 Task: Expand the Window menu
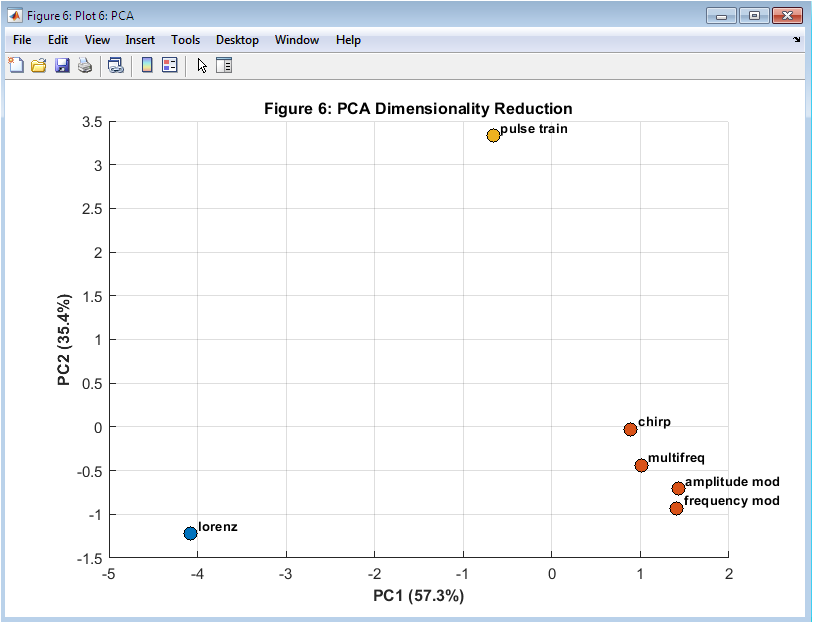(297, 40)
